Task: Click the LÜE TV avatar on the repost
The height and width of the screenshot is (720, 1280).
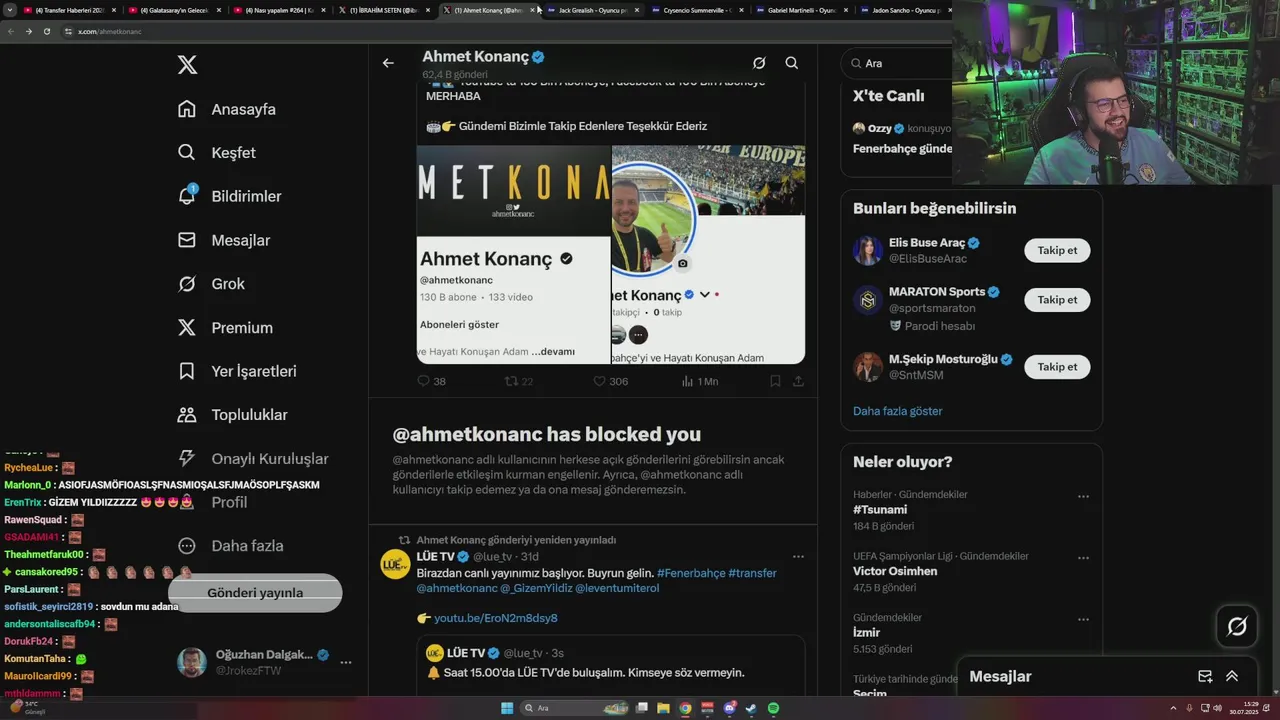Action: click(x=395, y=564)
